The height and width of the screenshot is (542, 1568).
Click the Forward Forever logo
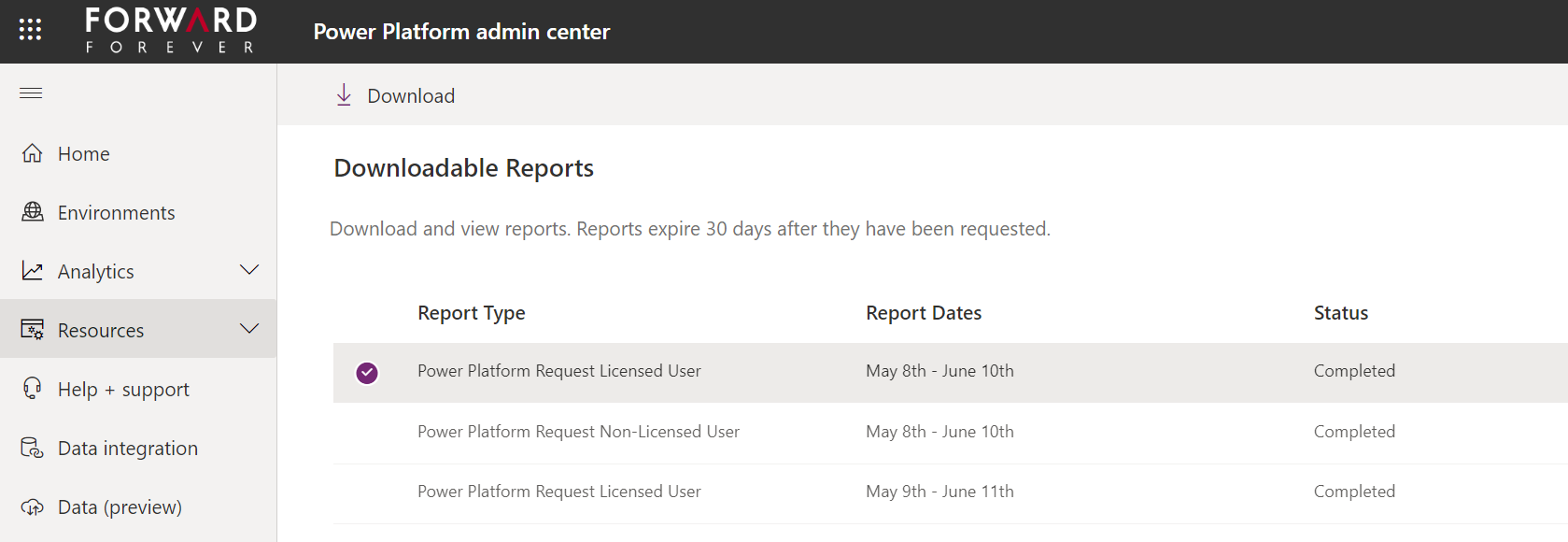[171, 31]
